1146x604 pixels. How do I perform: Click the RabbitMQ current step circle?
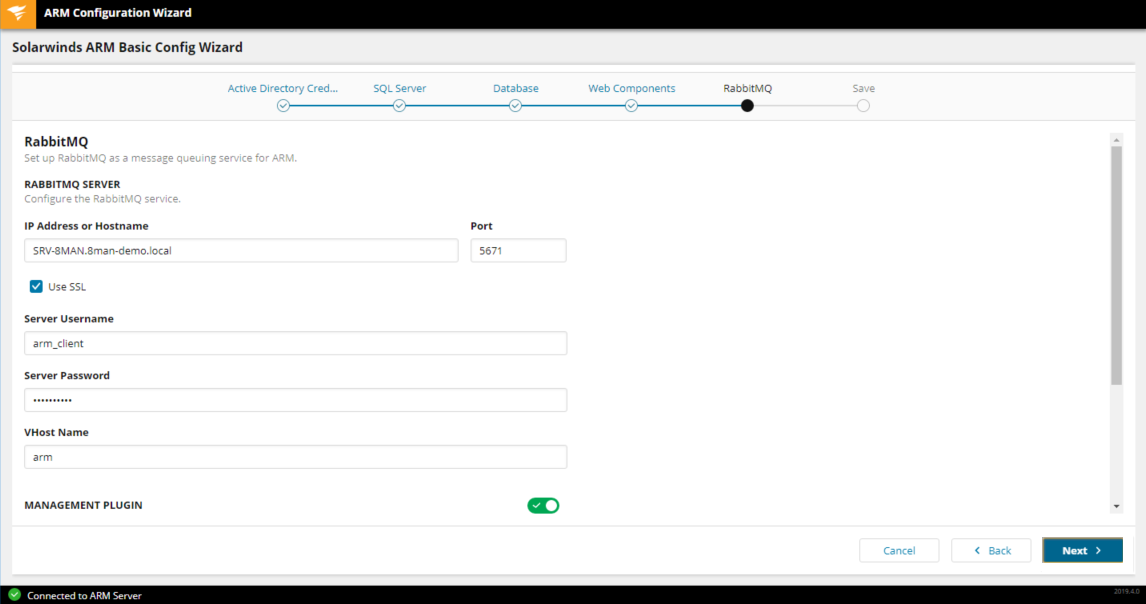[747, 106]
